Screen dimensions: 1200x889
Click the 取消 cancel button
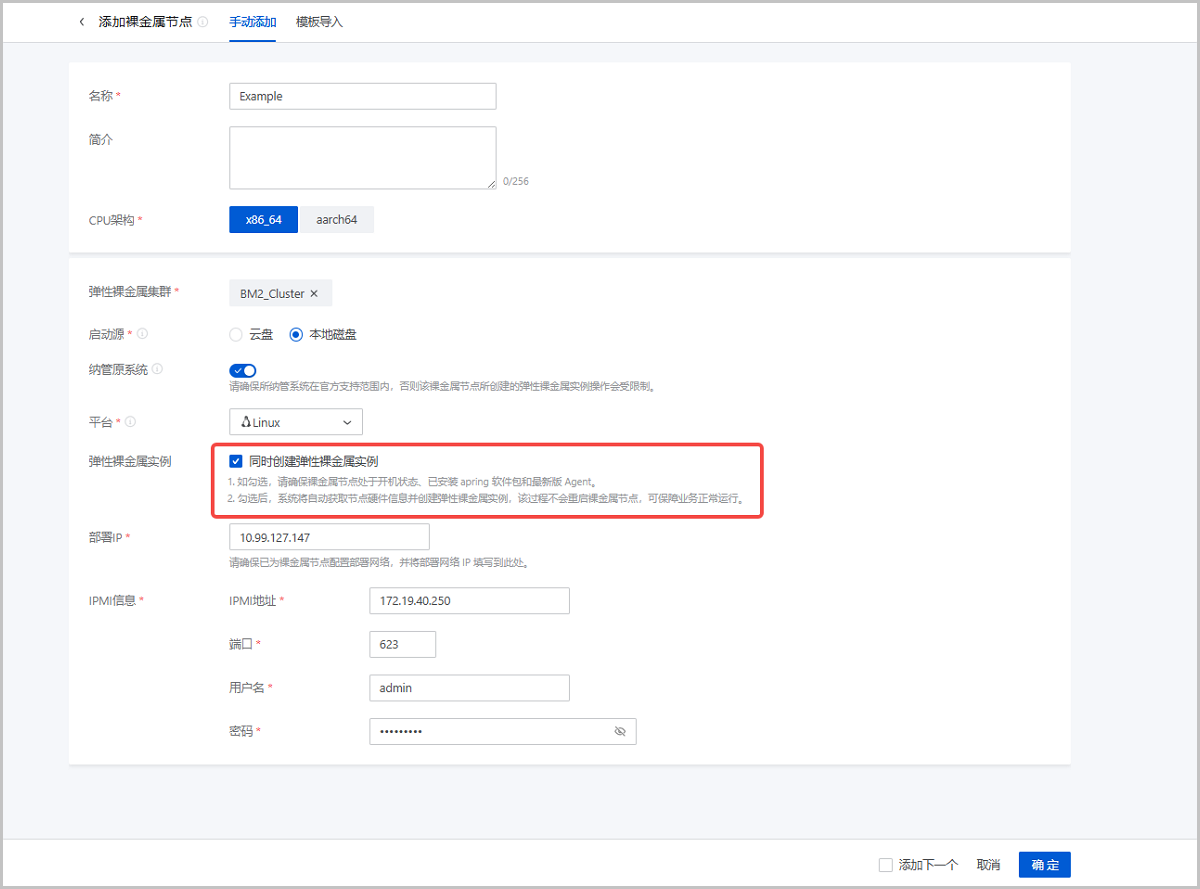[x=988, y=865]
